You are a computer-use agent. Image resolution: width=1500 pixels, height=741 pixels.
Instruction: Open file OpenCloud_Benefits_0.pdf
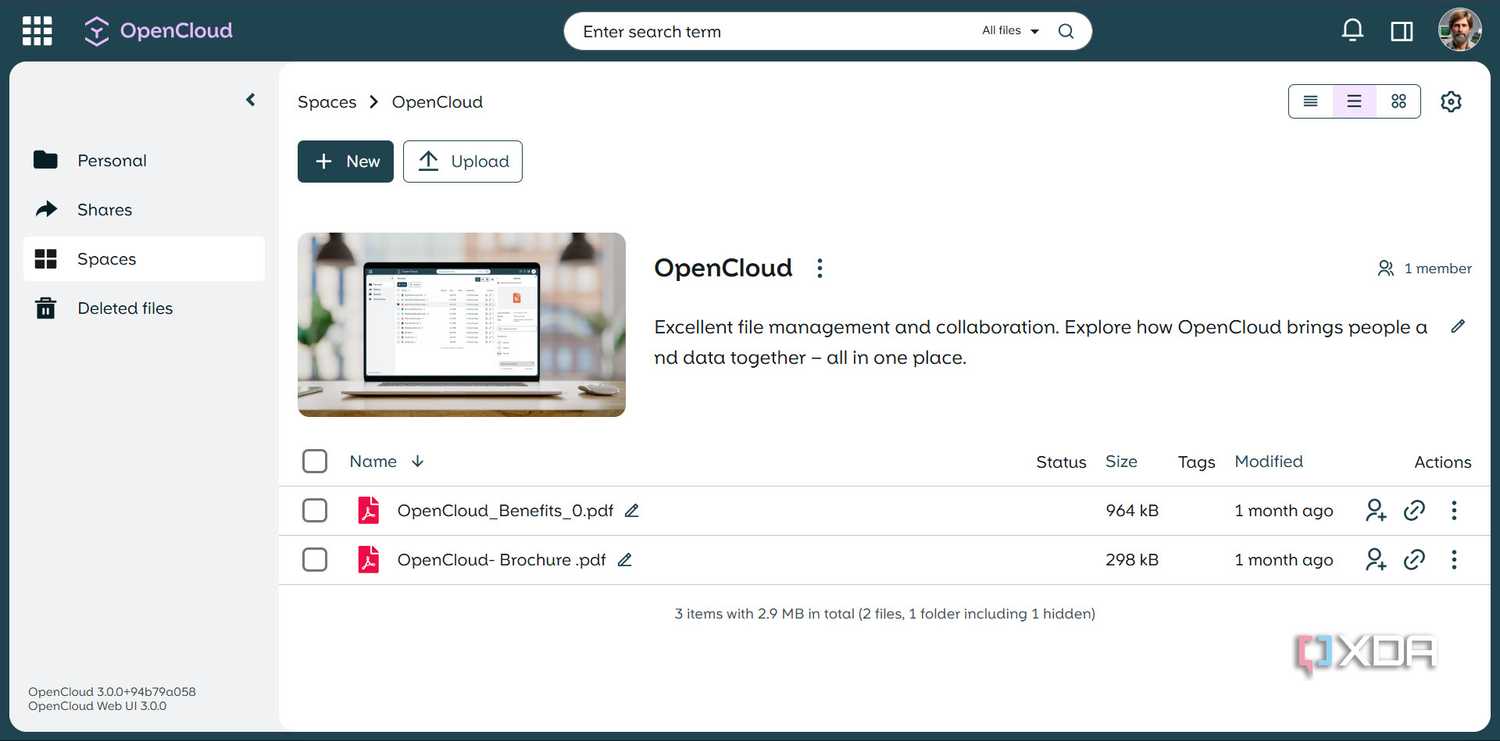(x=505, y=510)
